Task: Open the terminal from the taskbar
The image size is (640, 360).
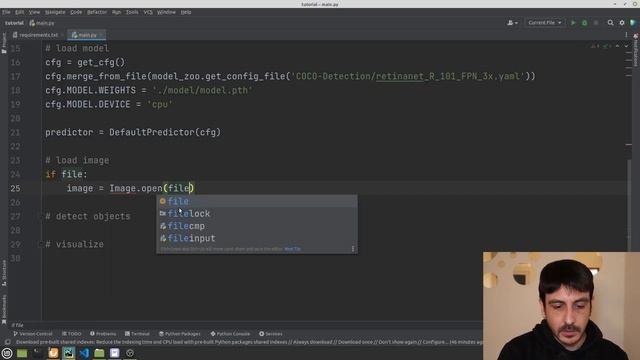Action: (x=38, y=353)
